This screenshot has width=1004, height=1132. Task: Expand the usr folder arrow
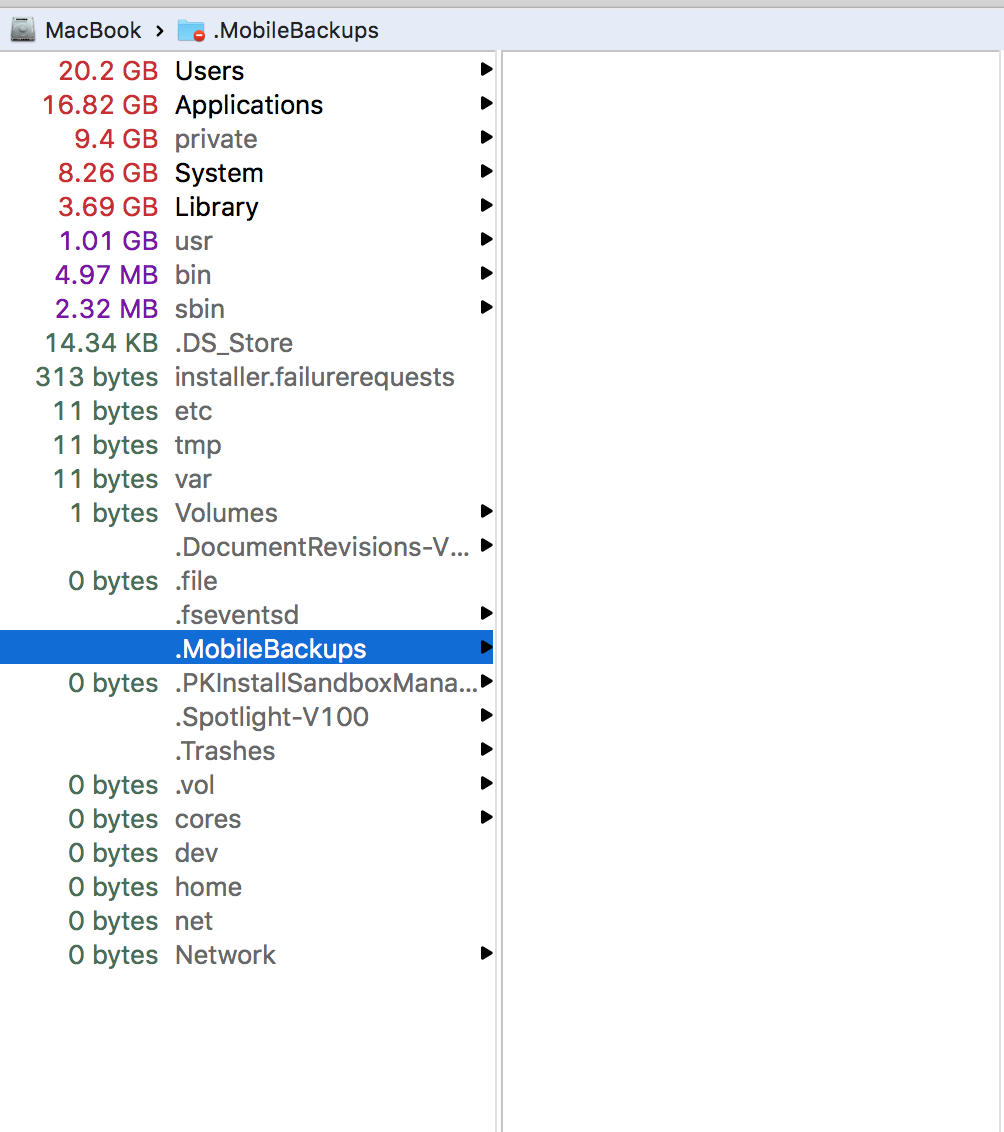tap(486, 239)
